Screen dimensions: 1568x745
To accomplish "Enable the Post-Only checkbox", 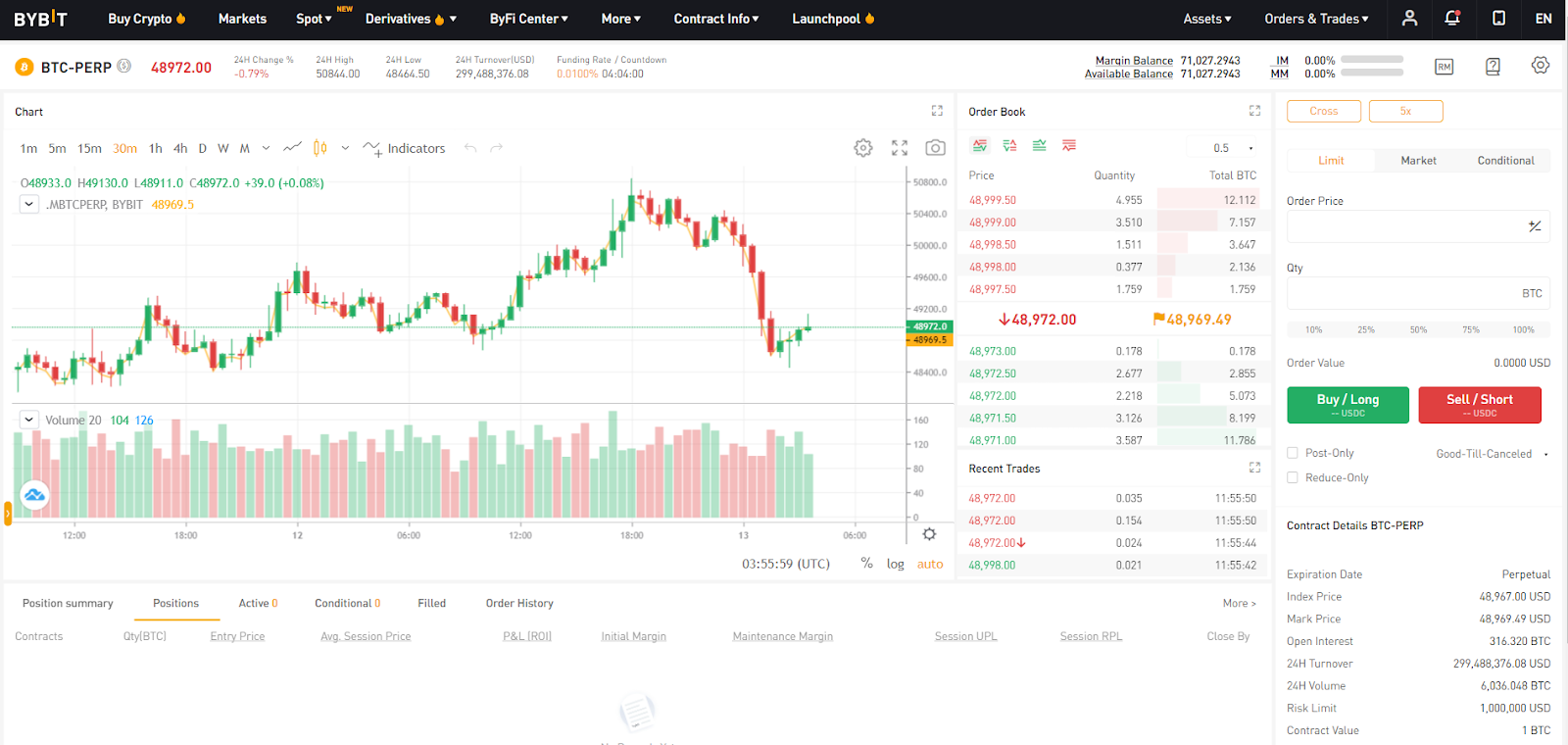I will tap(1293, 453).
